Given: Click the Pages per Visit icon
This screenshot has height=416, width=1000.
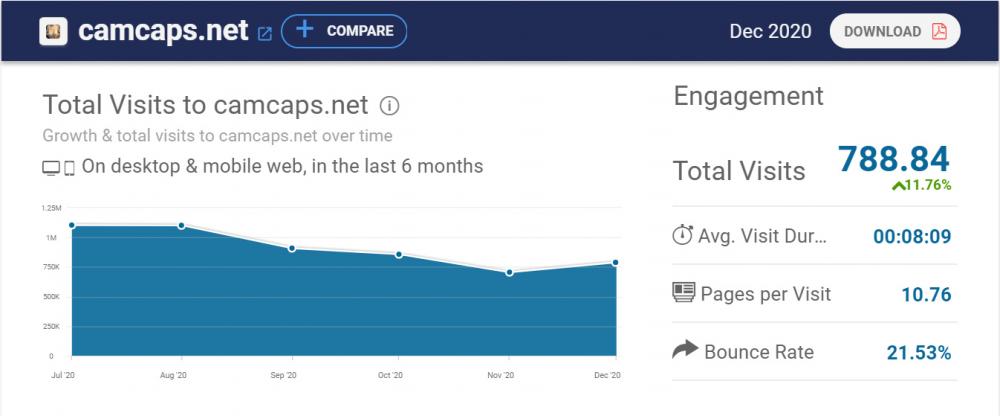Looking at the screenshot, I should pyautogui.click(x=684, y=294).
